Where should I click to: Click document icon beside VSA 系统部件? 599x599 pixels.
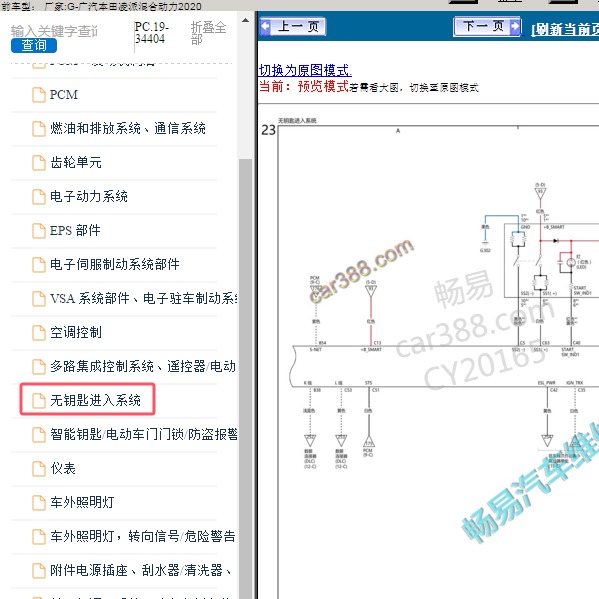coord(39,299)
